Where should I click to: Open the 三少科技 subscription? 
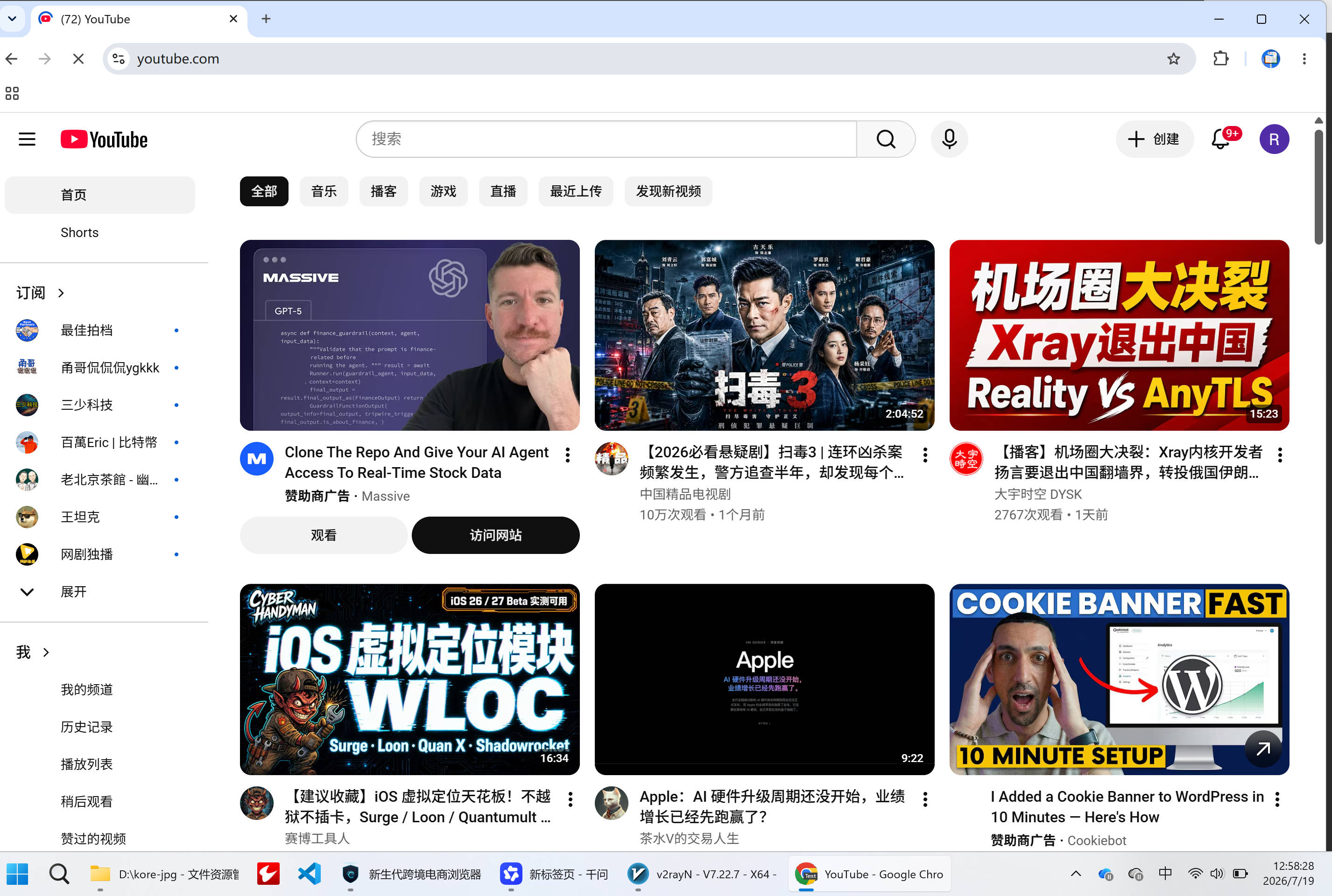click(99, 405)
